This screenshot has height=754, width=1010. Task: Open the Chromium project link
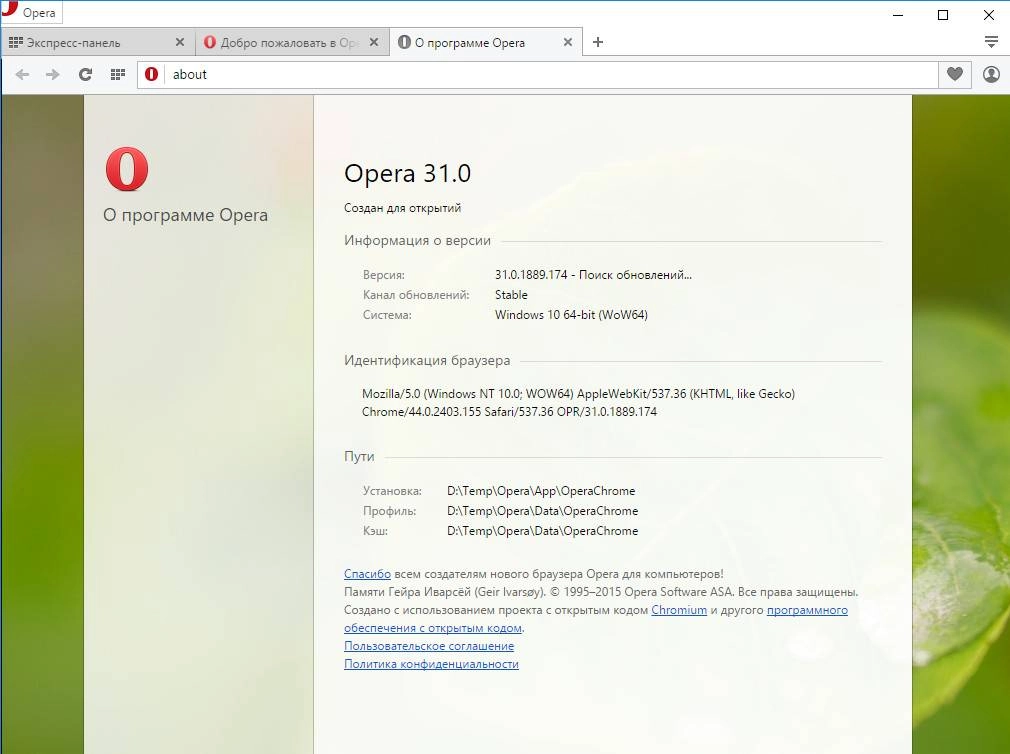point(679,610)
